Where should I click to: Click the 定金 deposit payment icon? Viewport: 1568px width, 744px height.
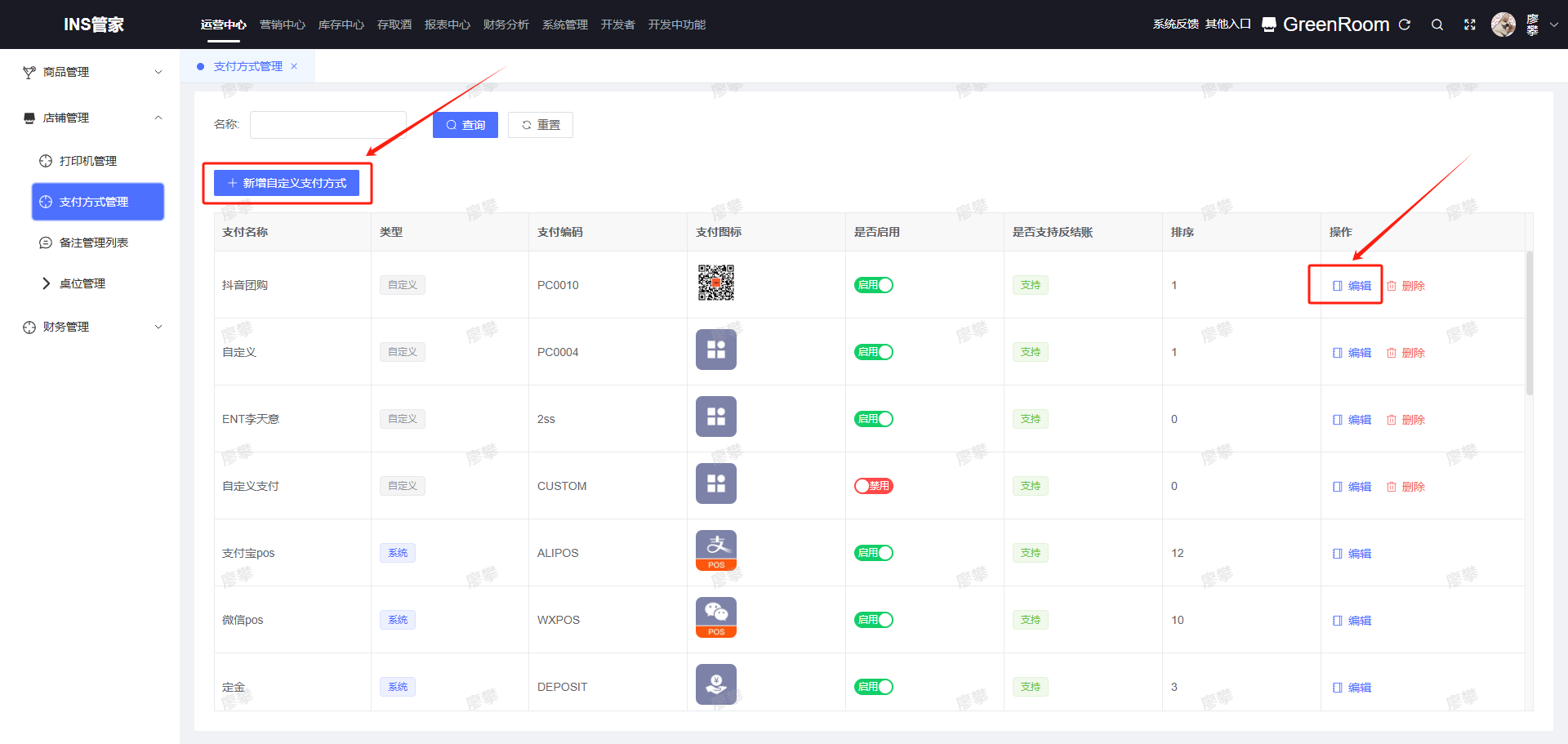coord(716,684)
